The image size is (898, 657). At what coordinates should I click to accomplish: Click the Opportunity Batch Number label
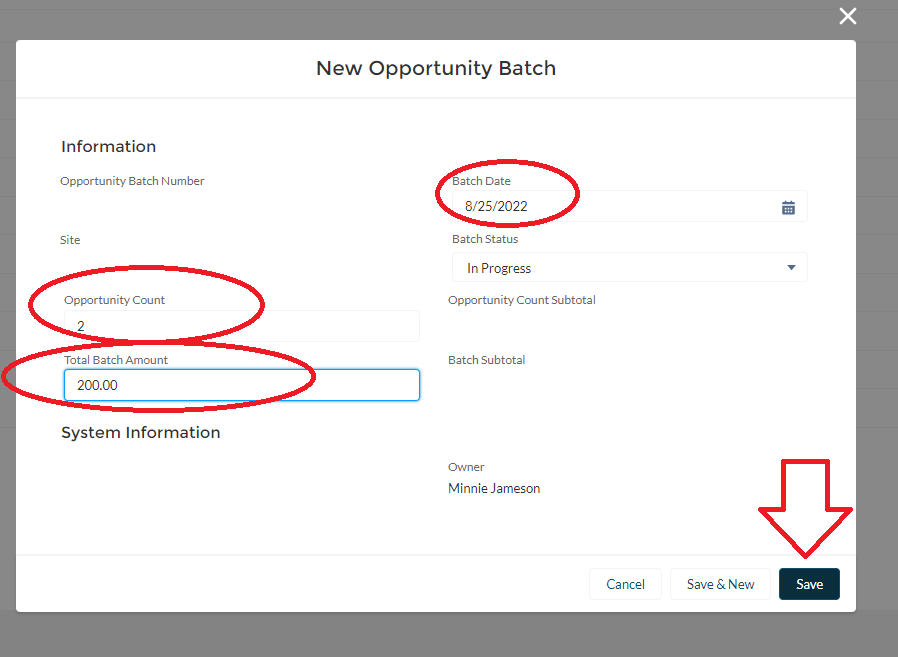(132, 181)
